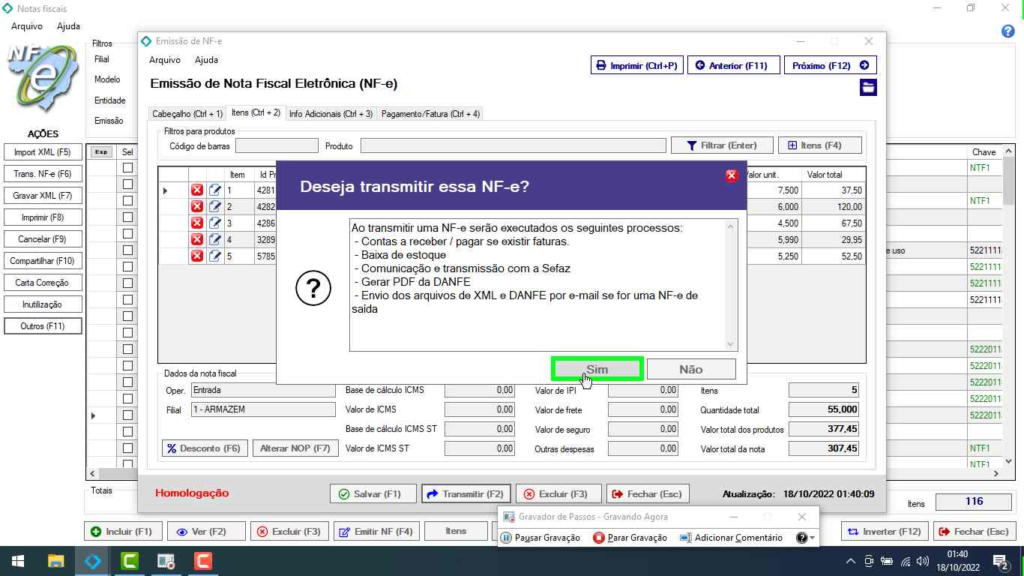
Task: Expand the Steps Recorder help dropdown arrow
Action: [814, 538]
